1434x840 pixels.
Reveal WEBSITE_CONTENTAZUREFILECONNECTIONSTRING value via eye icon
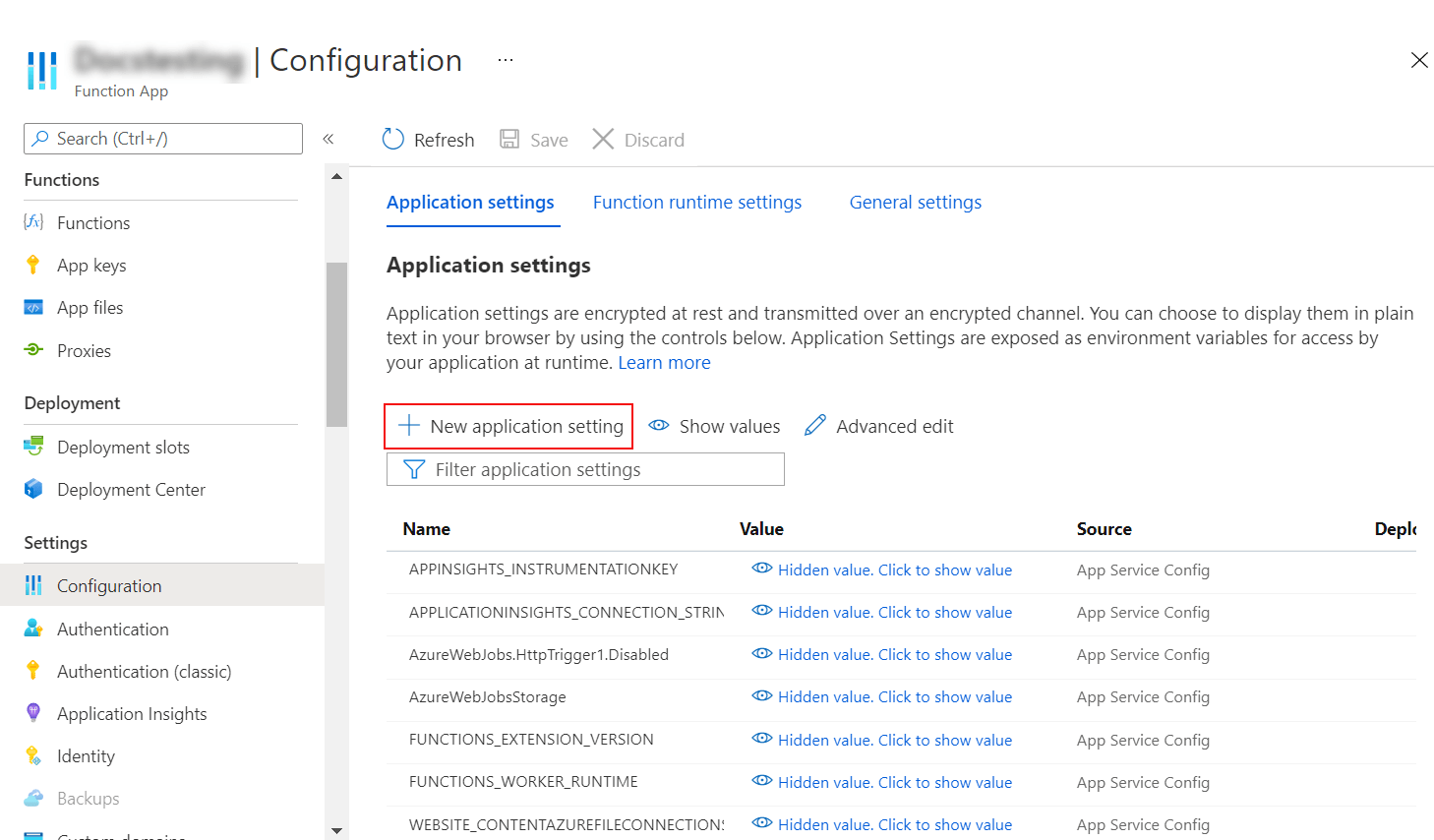click(x=761, y=823)
